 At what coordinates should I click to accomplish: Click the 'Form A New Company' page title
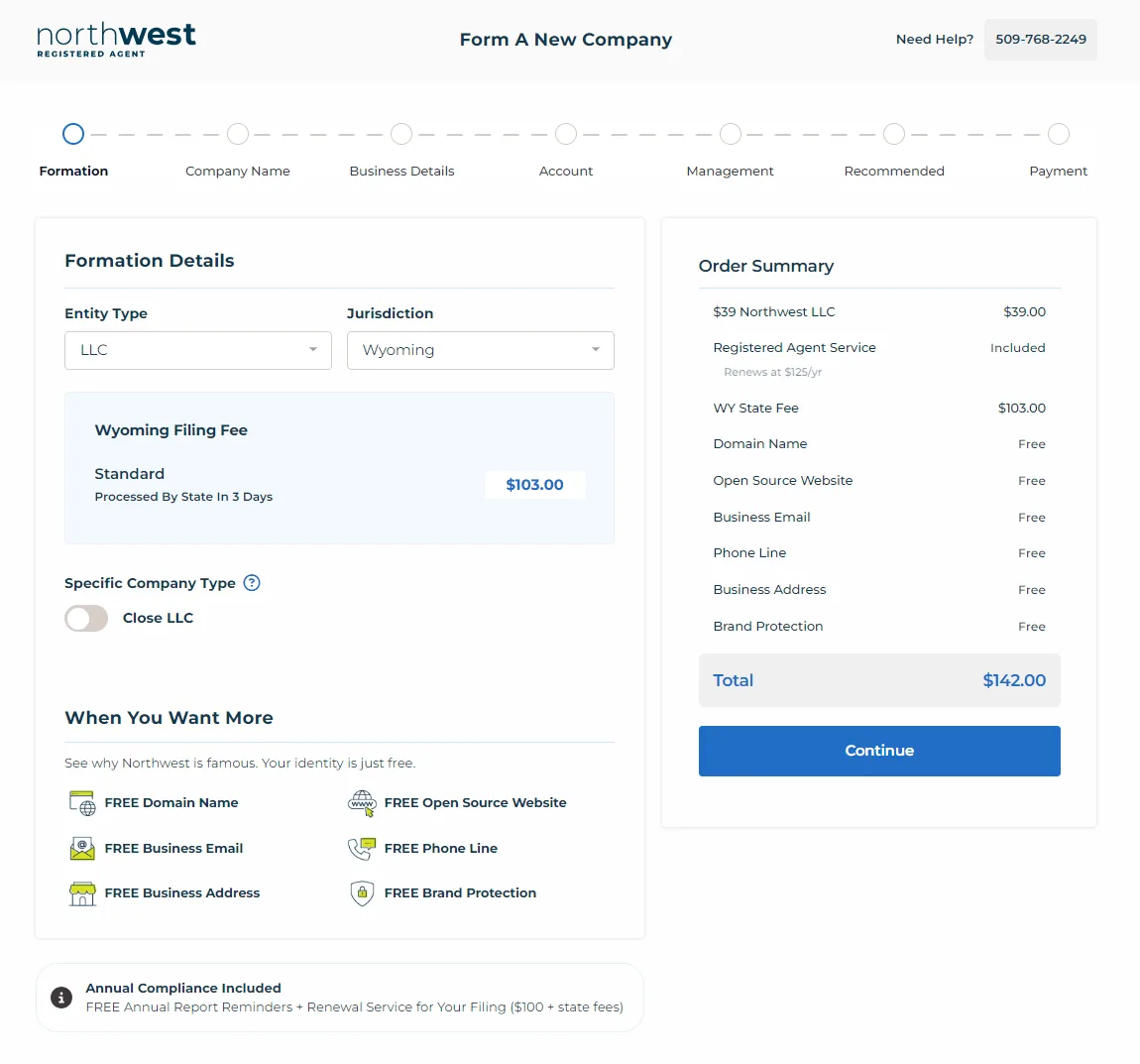point(566,40)
